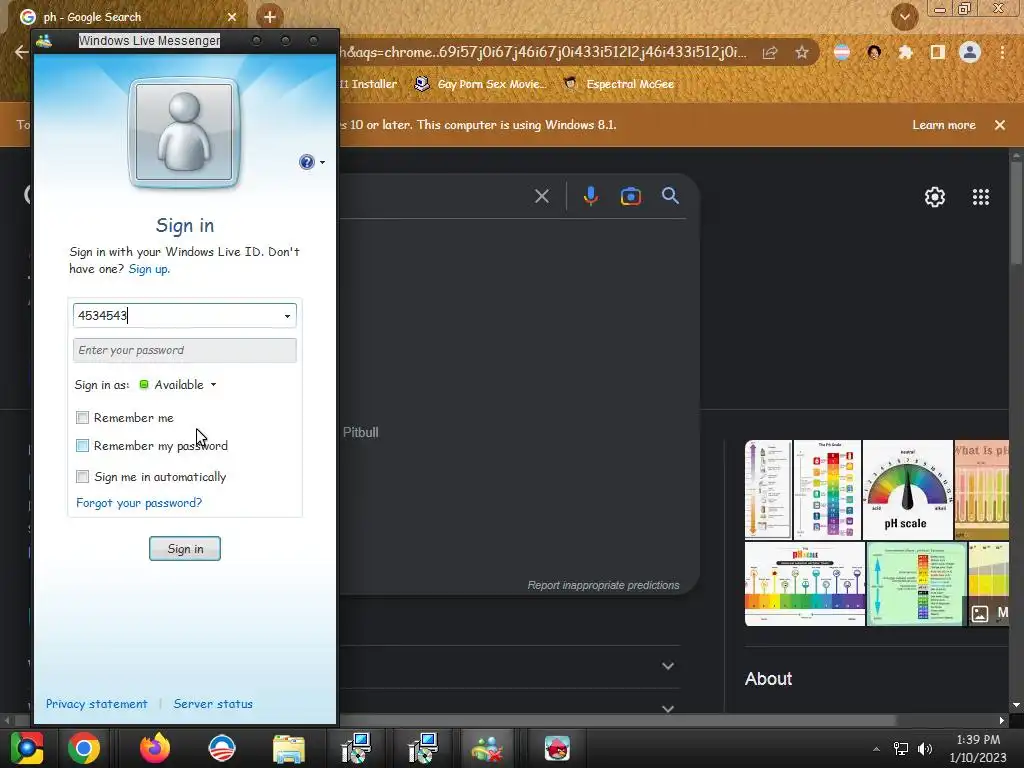Image resolution: width=1024 pixels, height=768 pixels.
Task: Click the Messenger user avatar picture
Action: [x=184, y=133]
